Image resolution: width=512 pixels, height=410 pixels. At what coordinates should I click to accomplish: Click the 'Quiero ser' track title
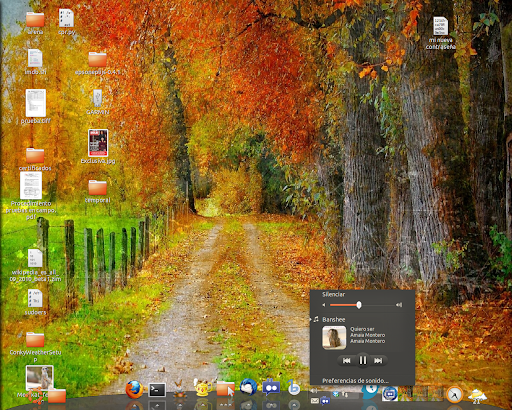[362, 329]
